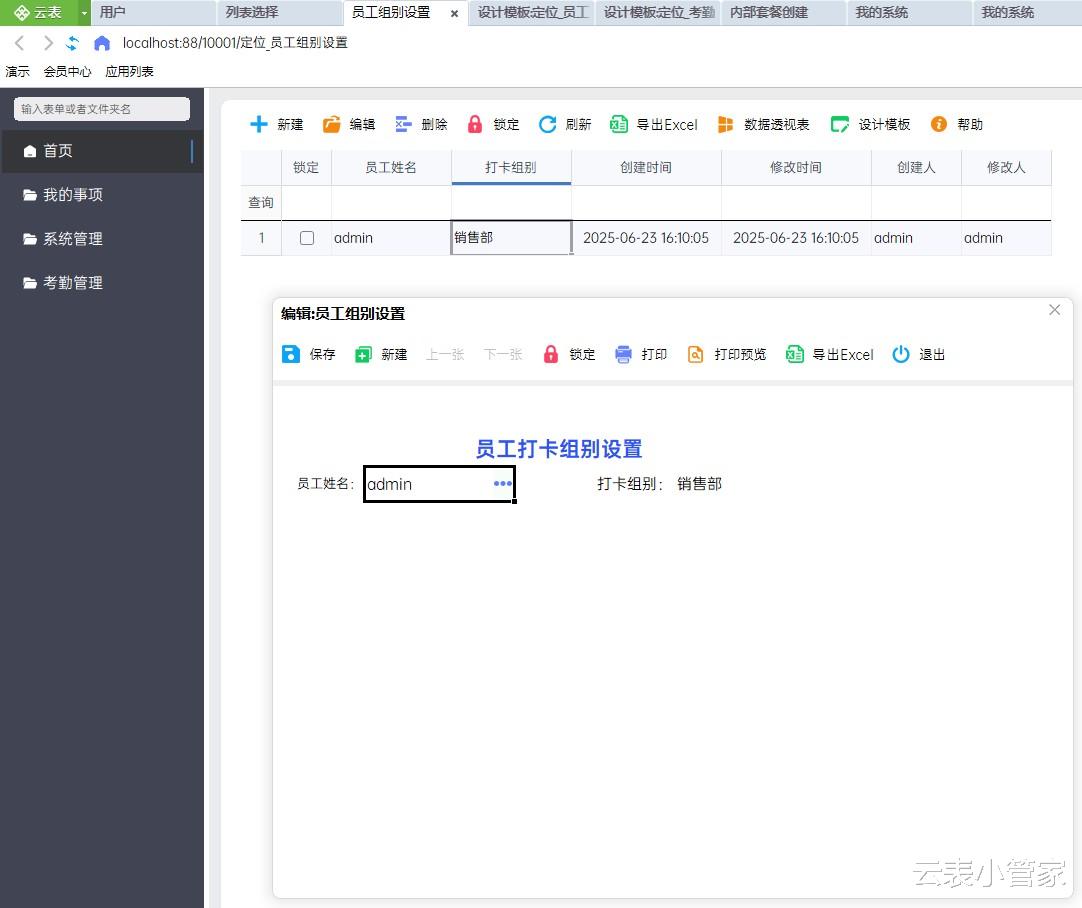Export via 导出Excel in edit dialog
This screenshot has width=1082, height=908.
(x=795, y=354)
